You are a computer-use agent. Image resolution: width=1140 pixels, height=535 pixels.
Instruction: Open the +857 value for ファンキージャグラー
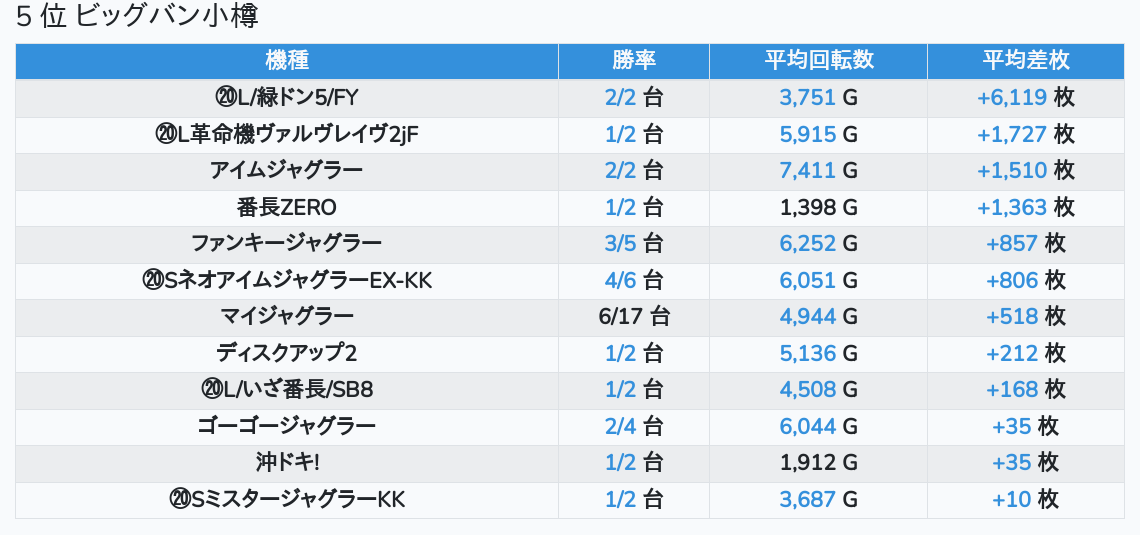(x=1011, y=244)
